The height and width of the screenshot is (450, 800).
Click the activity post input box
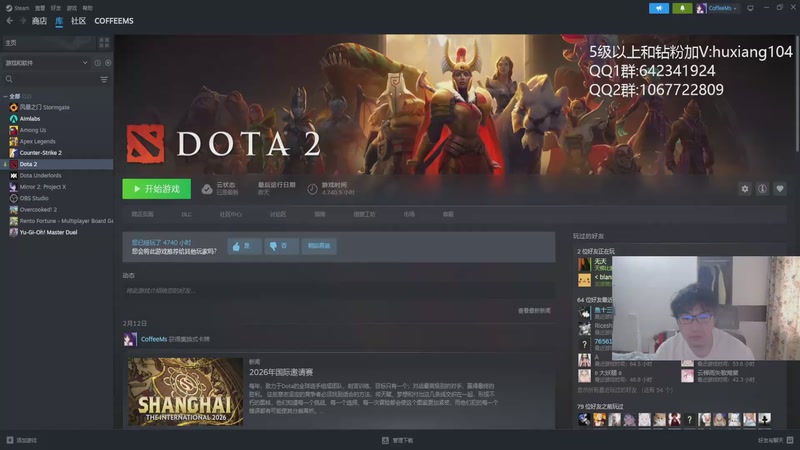pos(338,291)
